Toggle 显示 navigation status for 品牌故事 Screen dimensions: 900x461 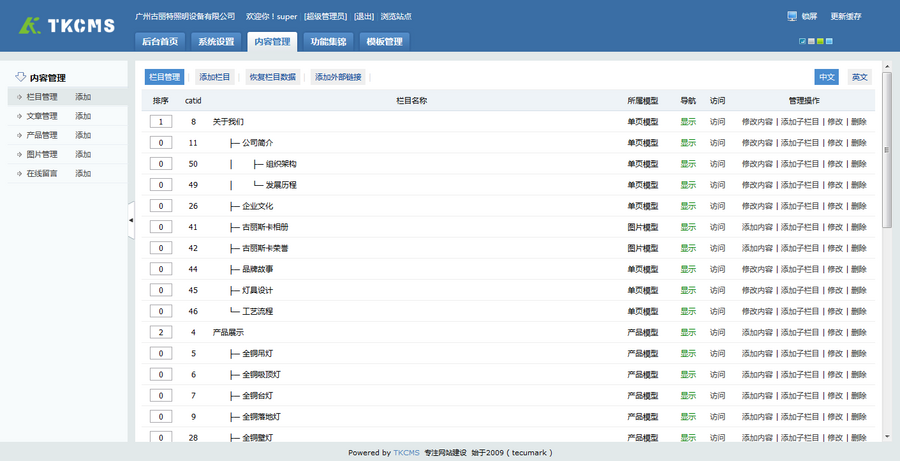pyautogui.click(x=688, y=269)
